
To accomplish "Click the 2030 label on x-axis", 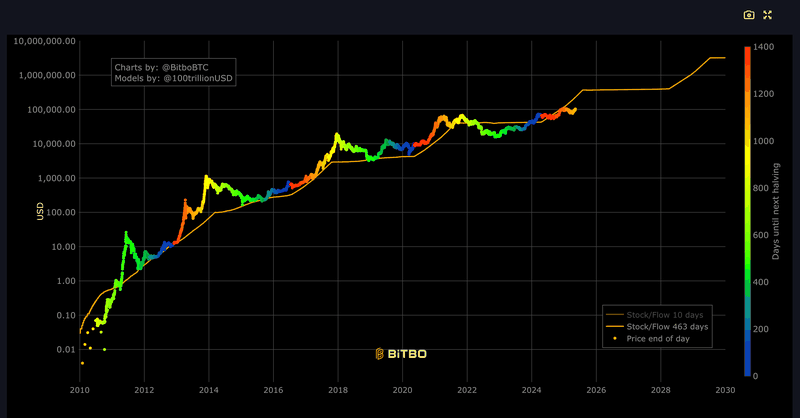I will coord(725,390).
